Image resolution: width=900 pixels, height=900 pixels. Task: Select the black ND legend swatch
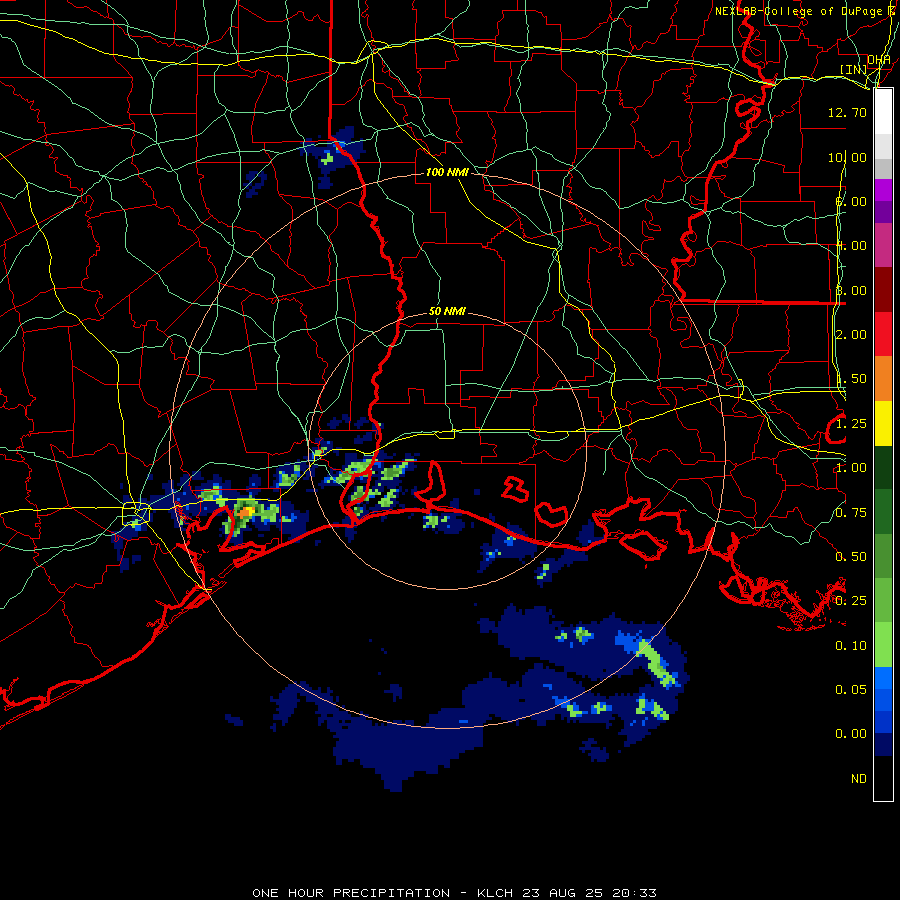click(883, 778)
